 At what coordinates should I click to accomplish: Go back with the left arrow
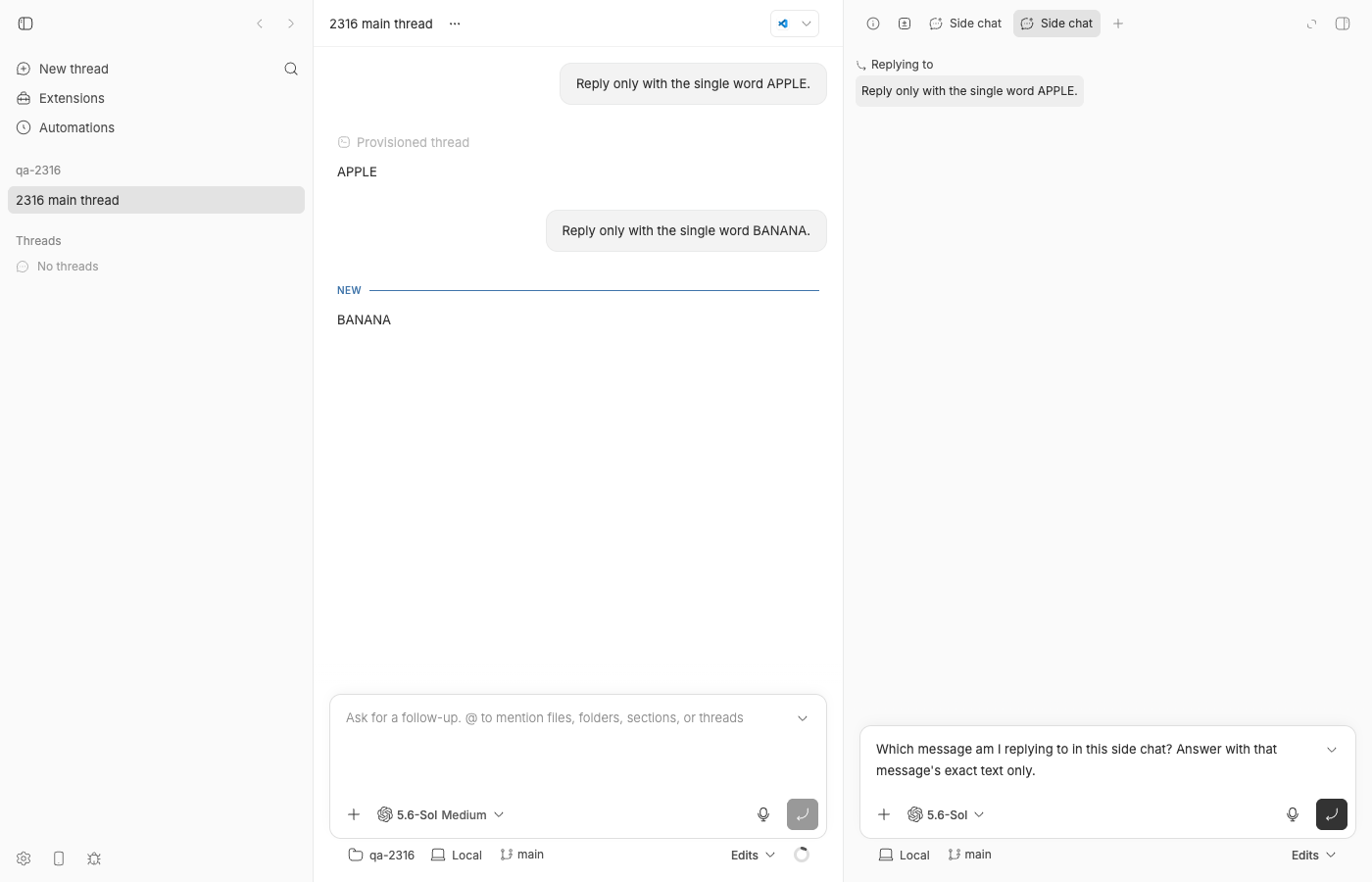[260, 24]
